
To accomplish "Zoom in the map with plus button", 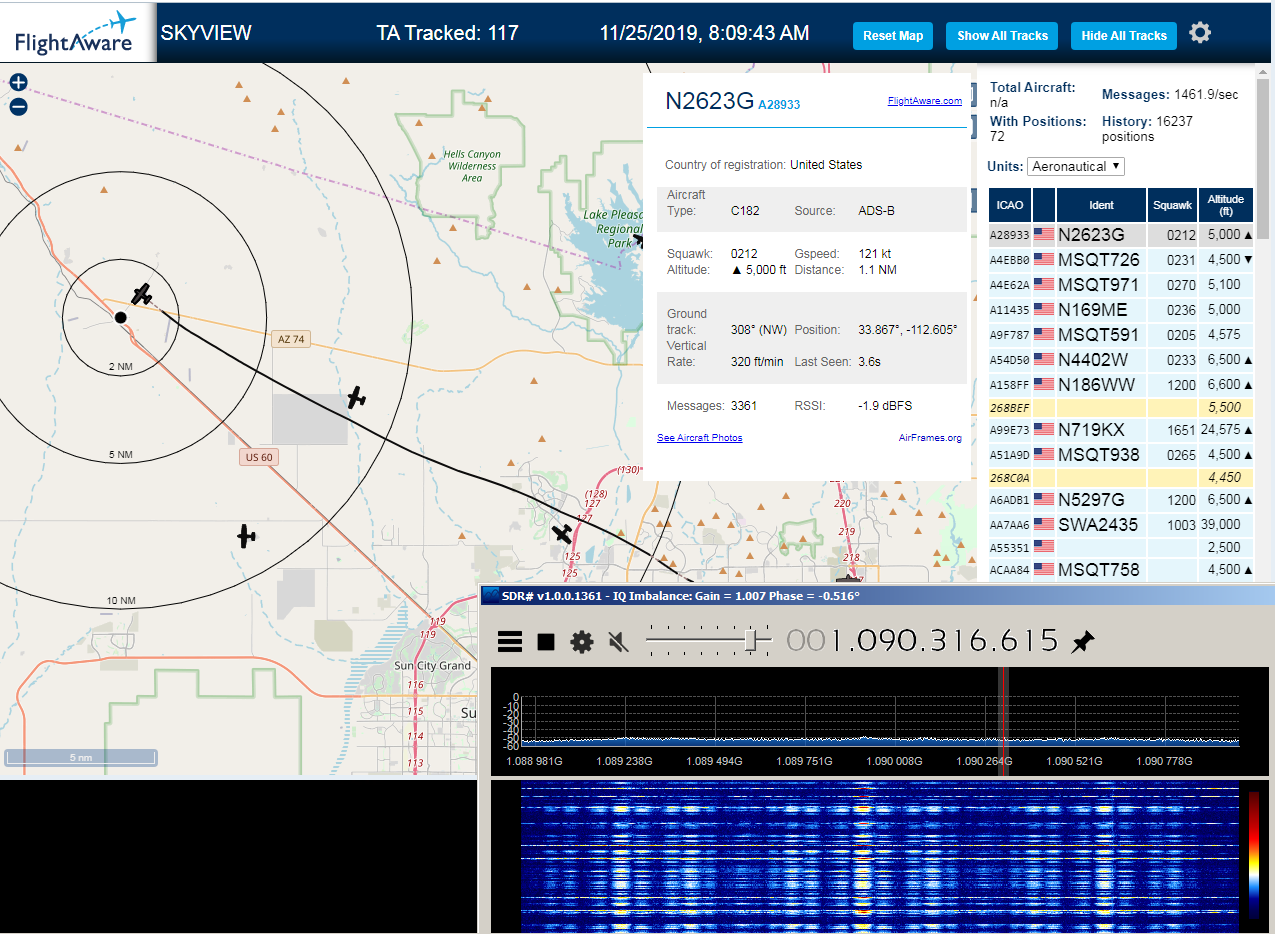I will click(x=18, y=83).
